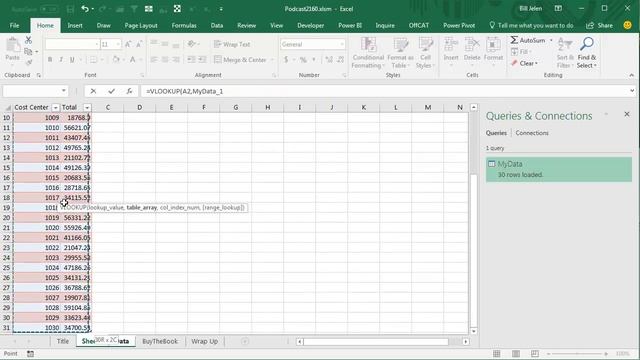This screenshot has width=640, height=360.
Task: Click the Fill Color bucket icon
Action: (x=116, y=60)
